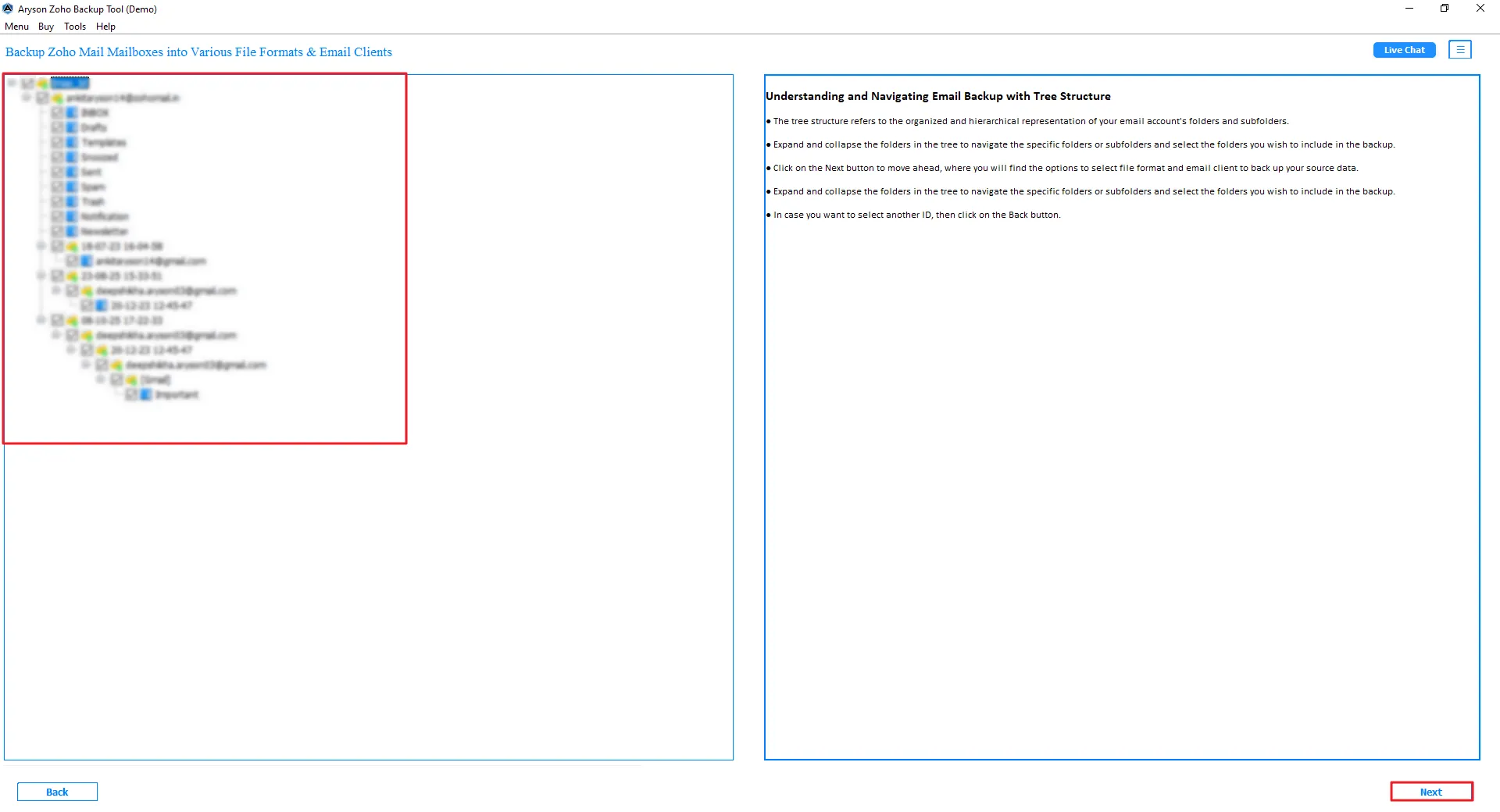Open the Help menu
This screenshot has height=812, width=1500.
coord(105,27)
